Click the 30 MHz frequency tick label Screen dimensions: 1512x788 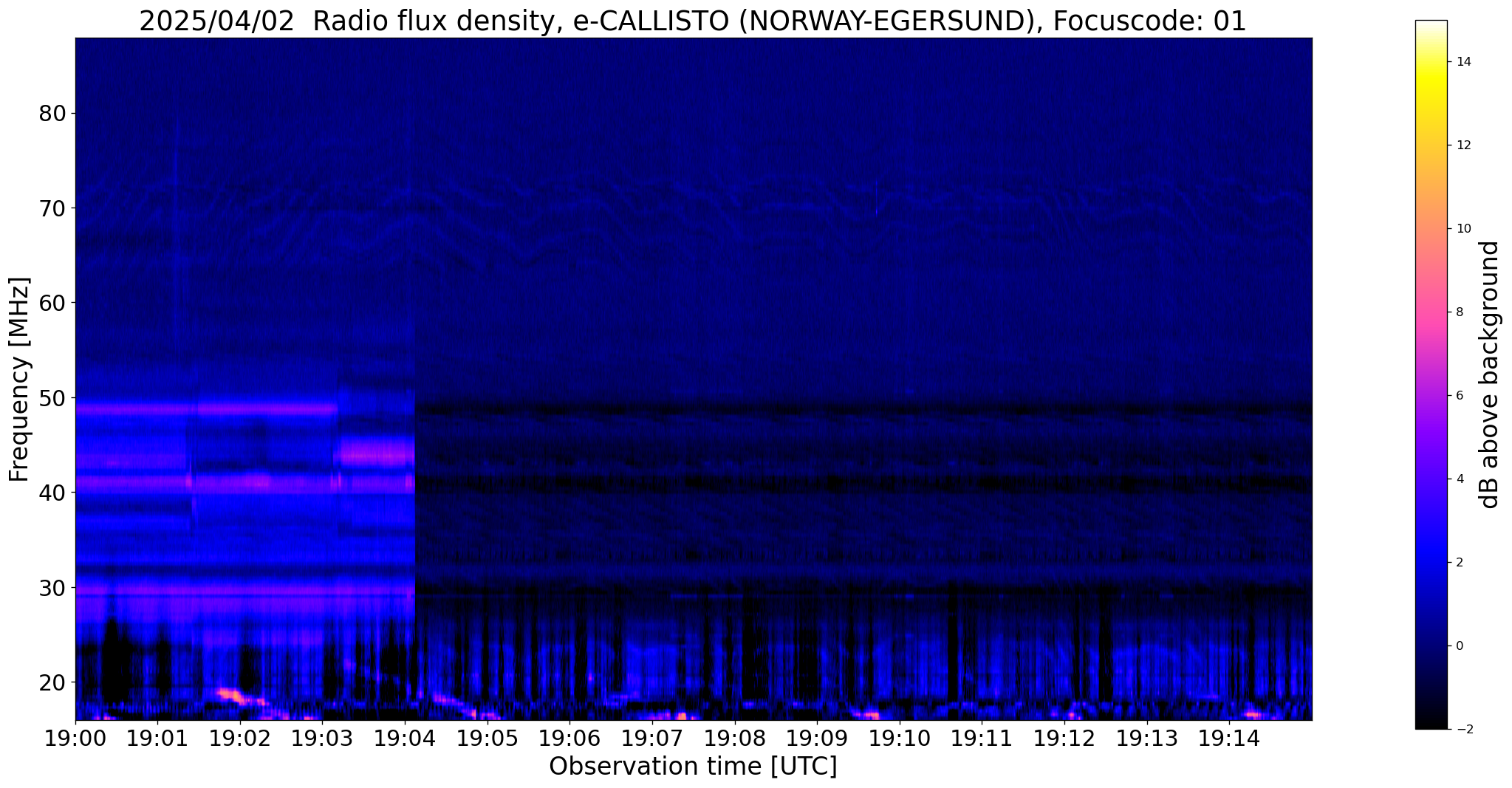[52, 588]
